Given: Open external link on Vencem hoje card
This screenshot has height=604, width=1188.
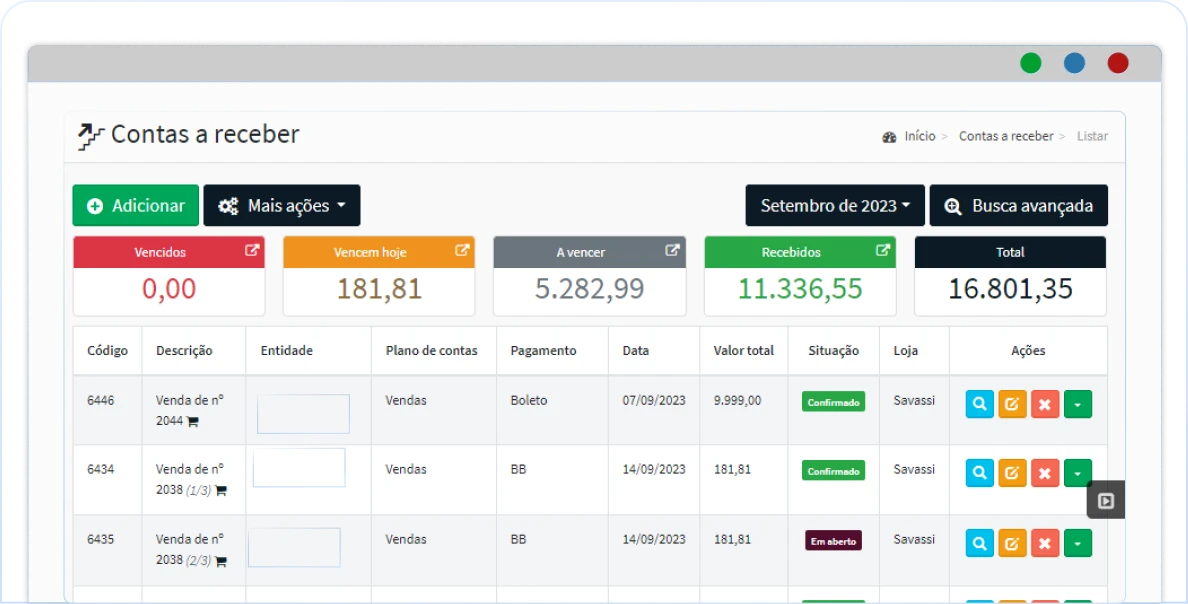Looking at the screenshot, I should (463, 252).
